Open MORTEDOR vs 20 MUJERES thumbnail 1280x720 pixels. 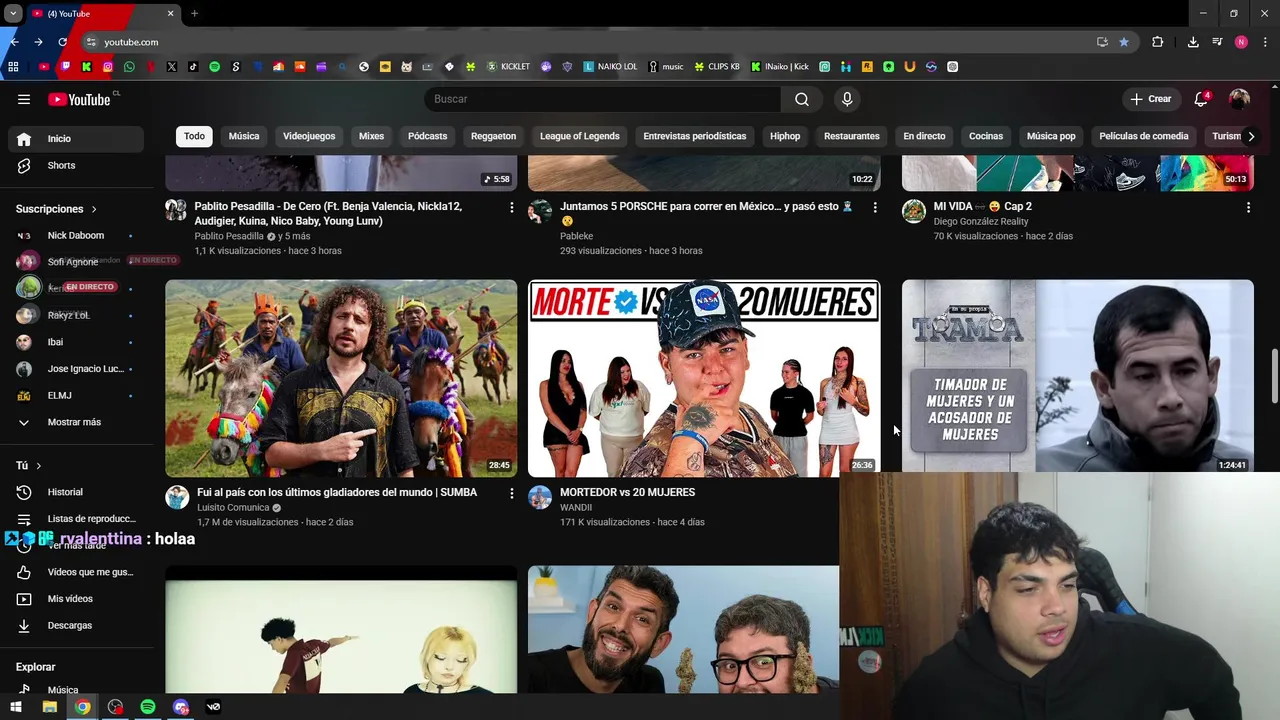[704, 378]
